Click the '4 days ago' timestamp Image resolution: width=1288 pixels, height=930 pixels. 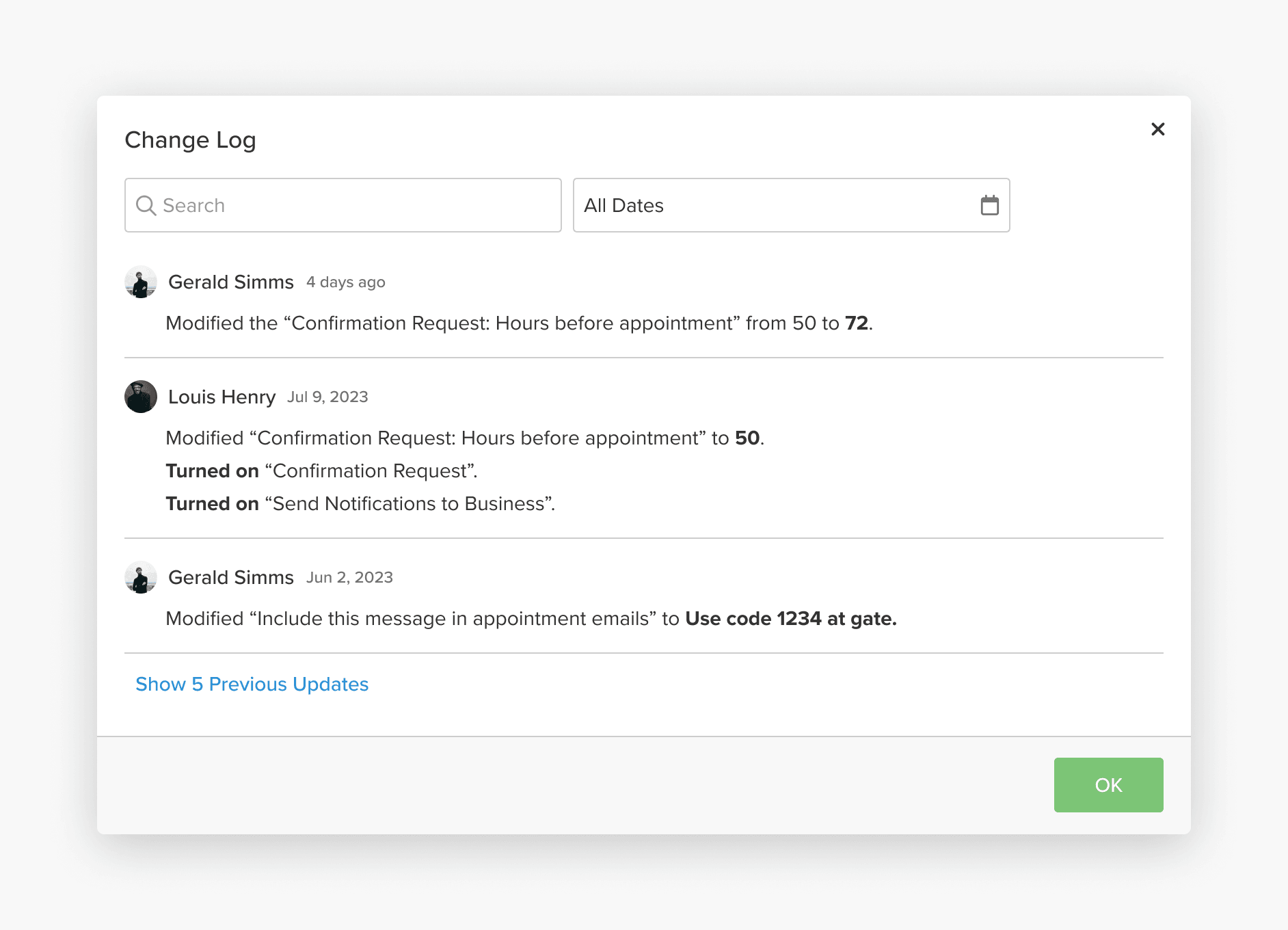[345, 282]
